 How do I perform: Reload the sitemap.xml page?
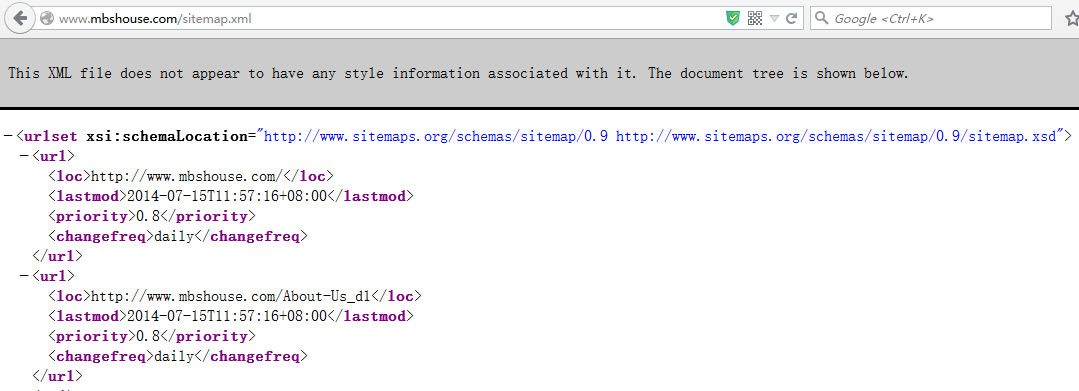tap(791, 19)
